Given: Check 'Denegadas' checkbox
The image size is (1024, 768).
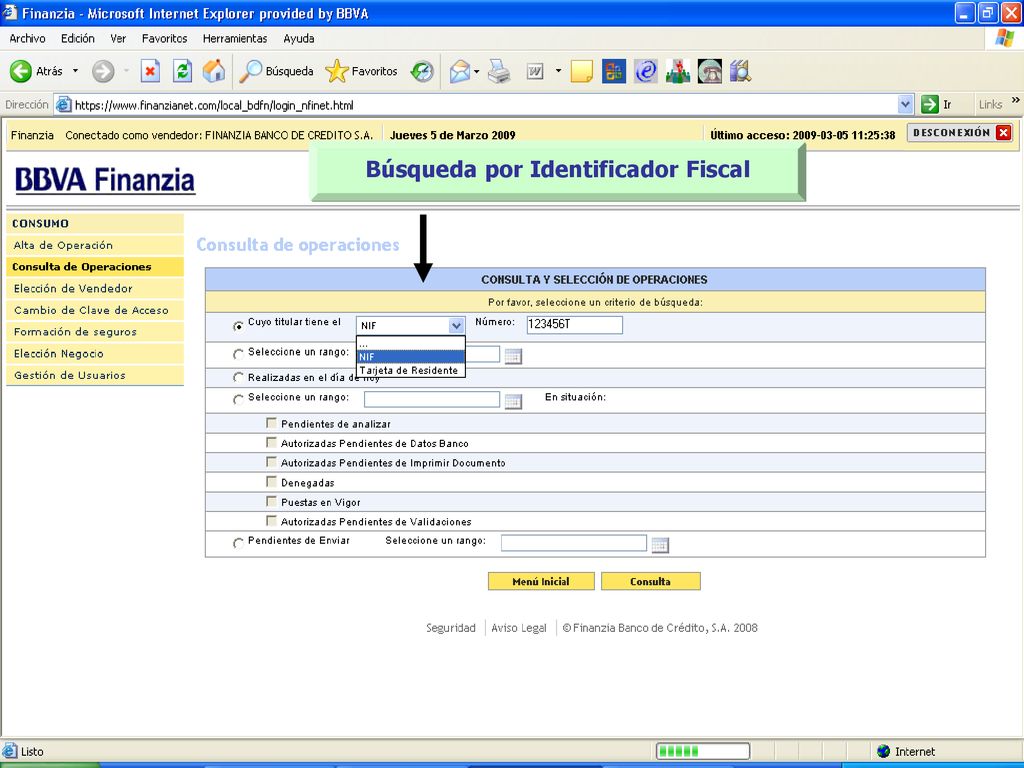Looking at the screenshot, I should (x=272, y=481).
